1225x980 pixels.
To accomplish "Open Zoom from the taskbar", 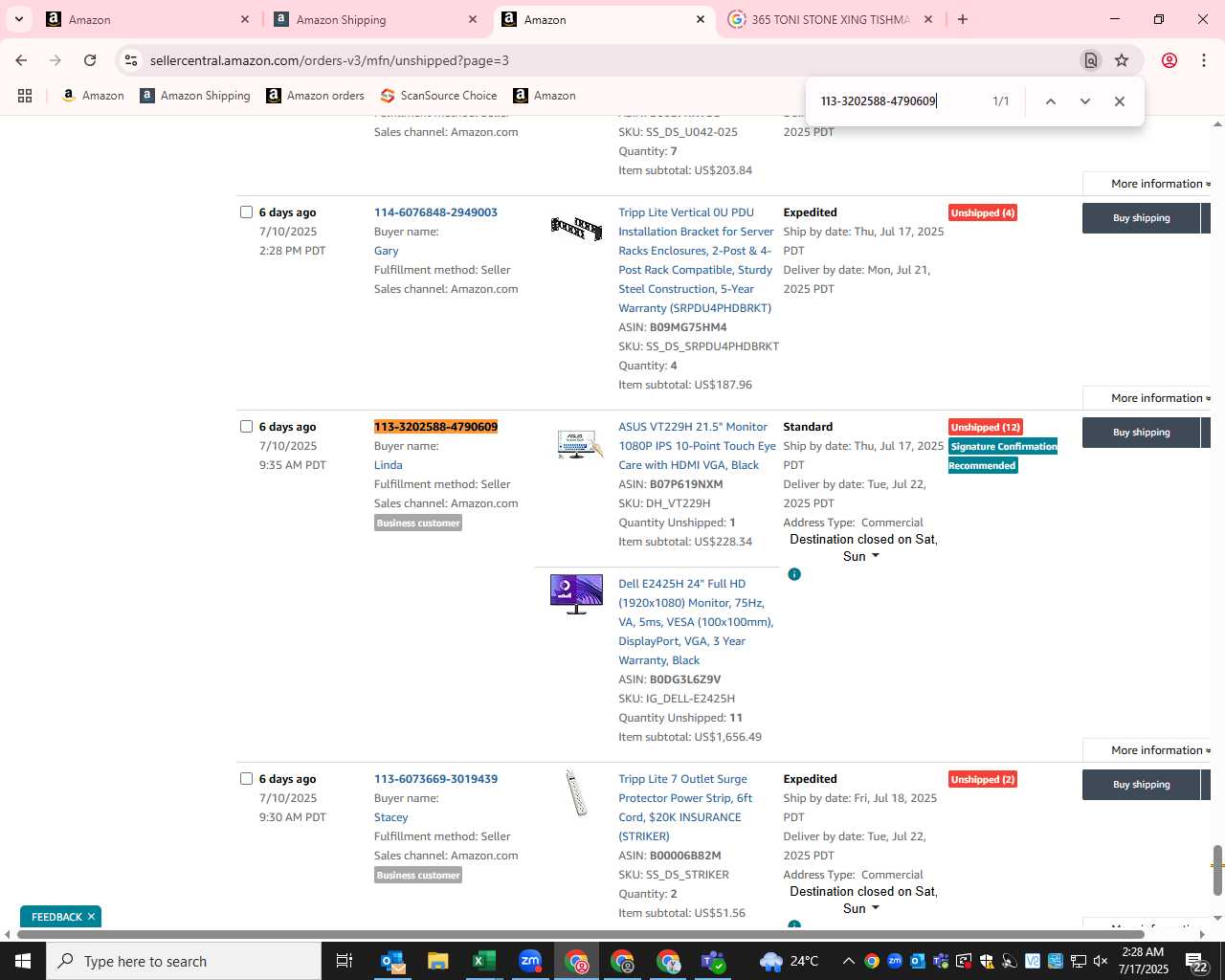I will click(530, 961).
